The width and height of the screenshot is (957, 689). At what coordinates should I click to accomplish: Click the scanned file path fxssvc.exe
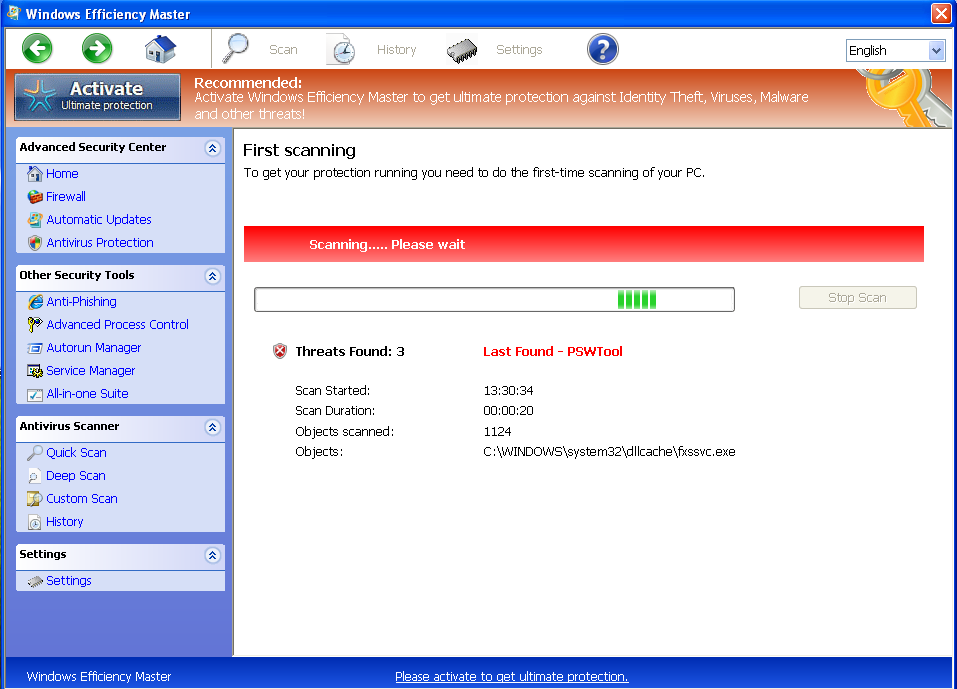[x=609, y=452]
